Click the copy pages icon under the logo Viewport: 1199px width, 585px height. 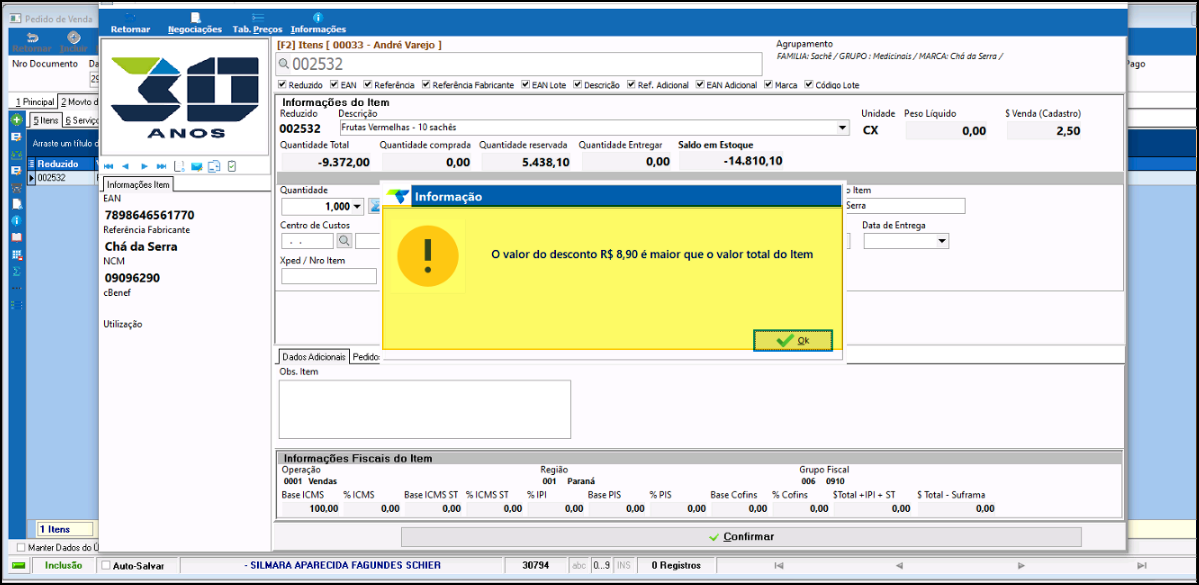pyautogui.click(x=214, y=166)
